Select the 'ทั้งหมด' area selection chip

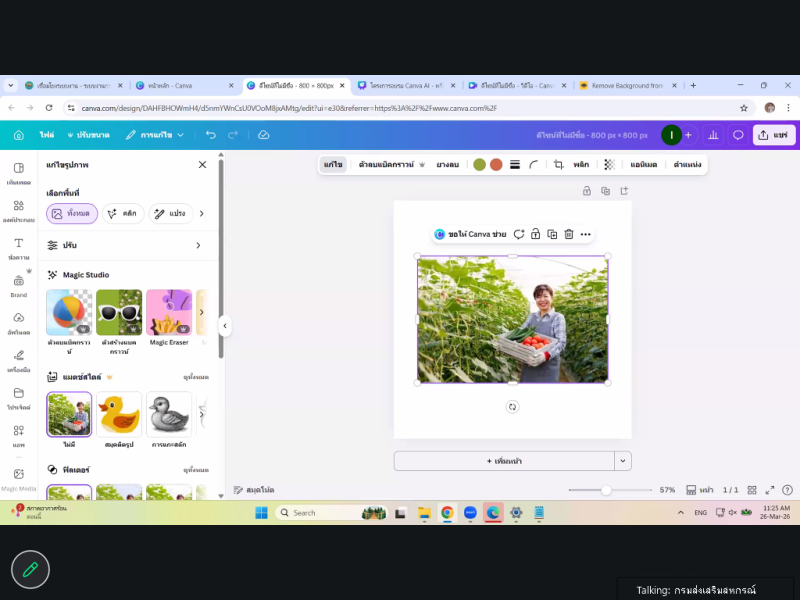(x=72, y=213)
